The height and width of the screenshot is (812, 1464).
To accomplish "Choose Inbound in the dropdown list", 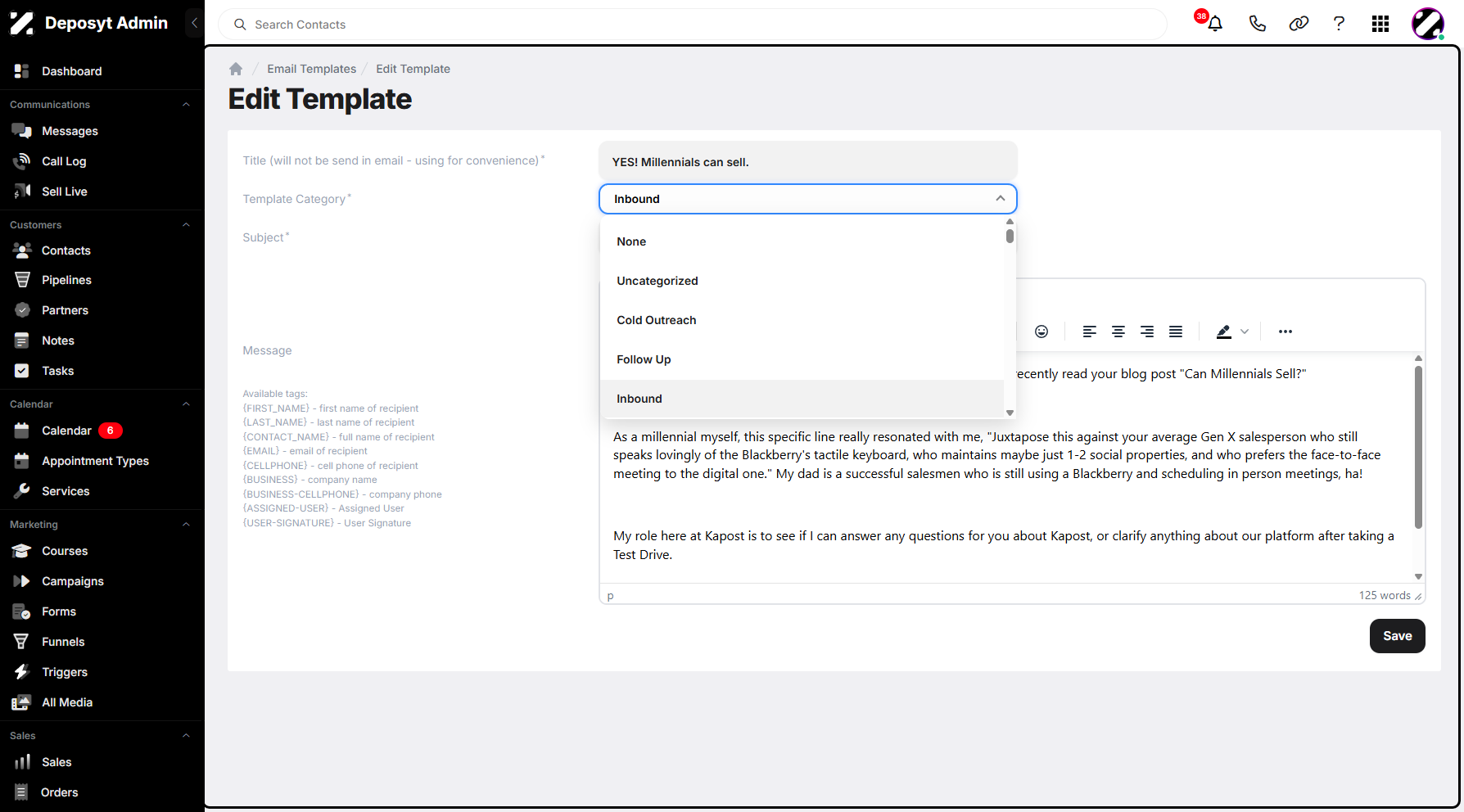I will 802,399.
